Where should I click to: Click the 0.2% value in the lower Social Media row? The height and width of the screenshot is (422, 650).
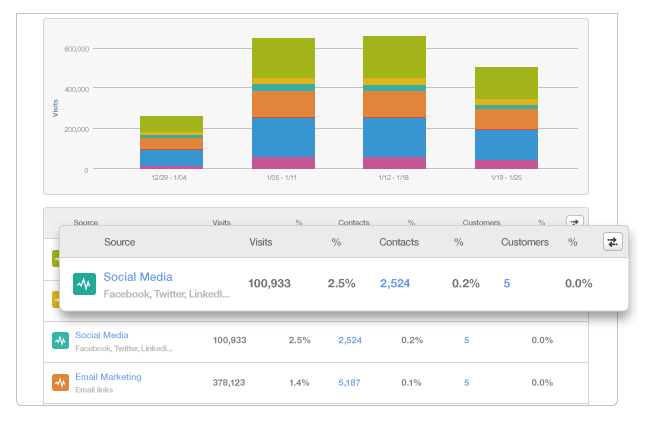point(412,340)
